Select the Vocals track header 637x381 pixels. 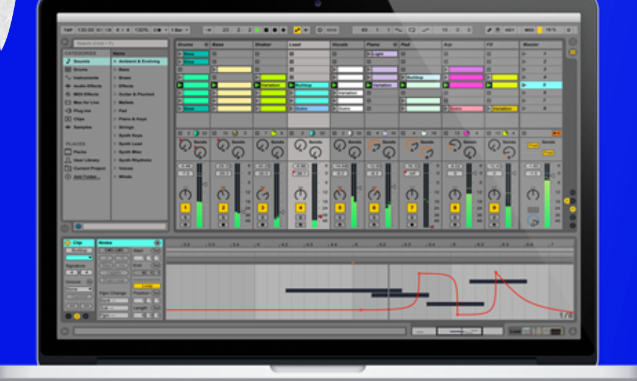347,44
